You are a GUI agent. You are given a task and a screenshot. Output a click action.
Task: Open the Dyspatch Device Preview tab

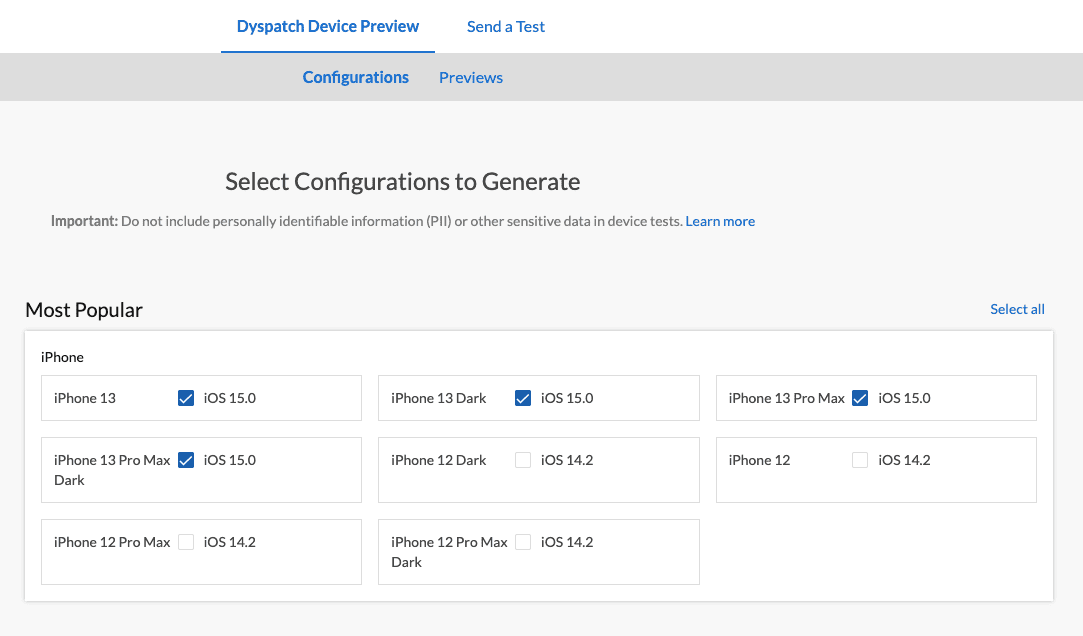coord(327,26)
